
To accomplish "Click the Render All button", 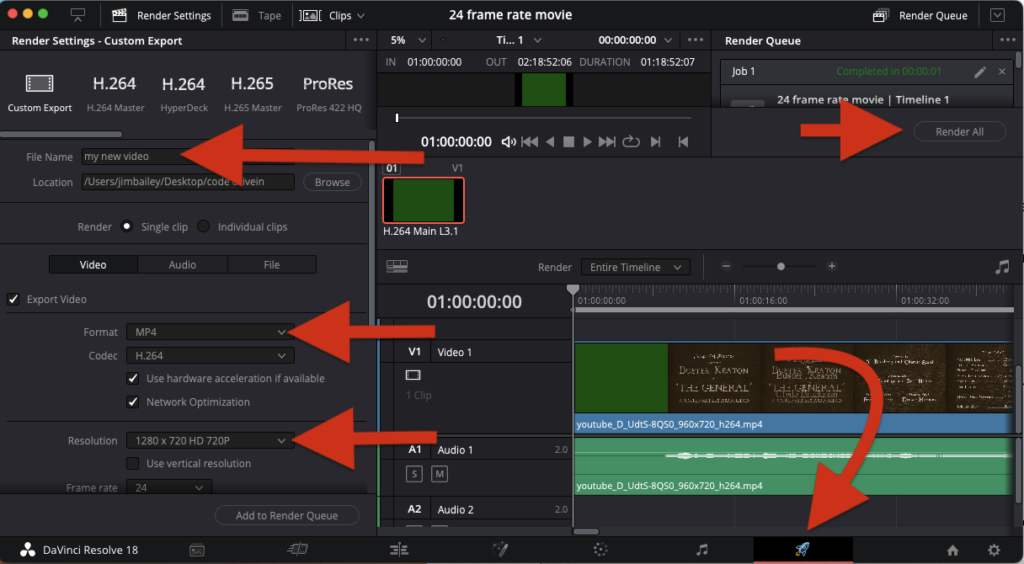I will (959, 132).
